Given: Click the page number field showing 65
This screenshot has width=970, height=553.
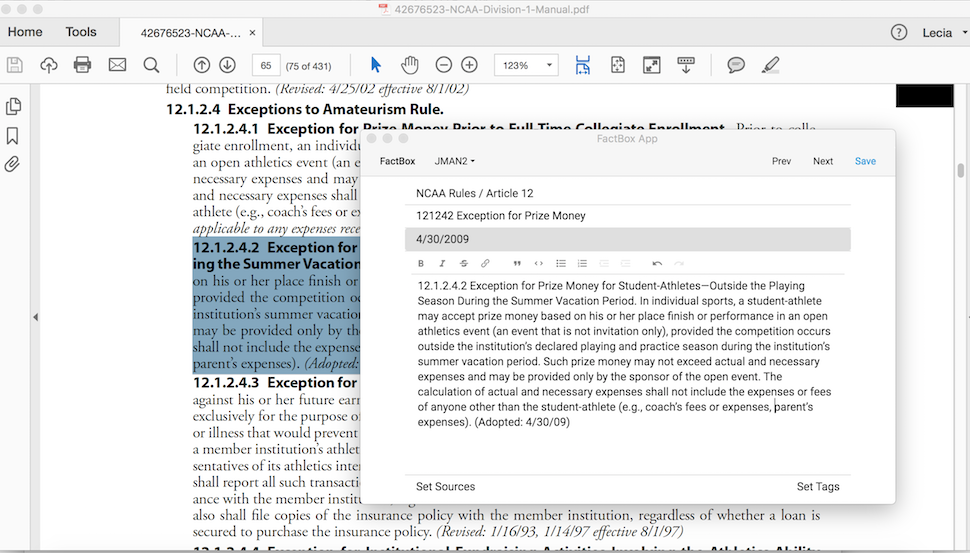Looking at the screenshot, I should tap(266, 66).
